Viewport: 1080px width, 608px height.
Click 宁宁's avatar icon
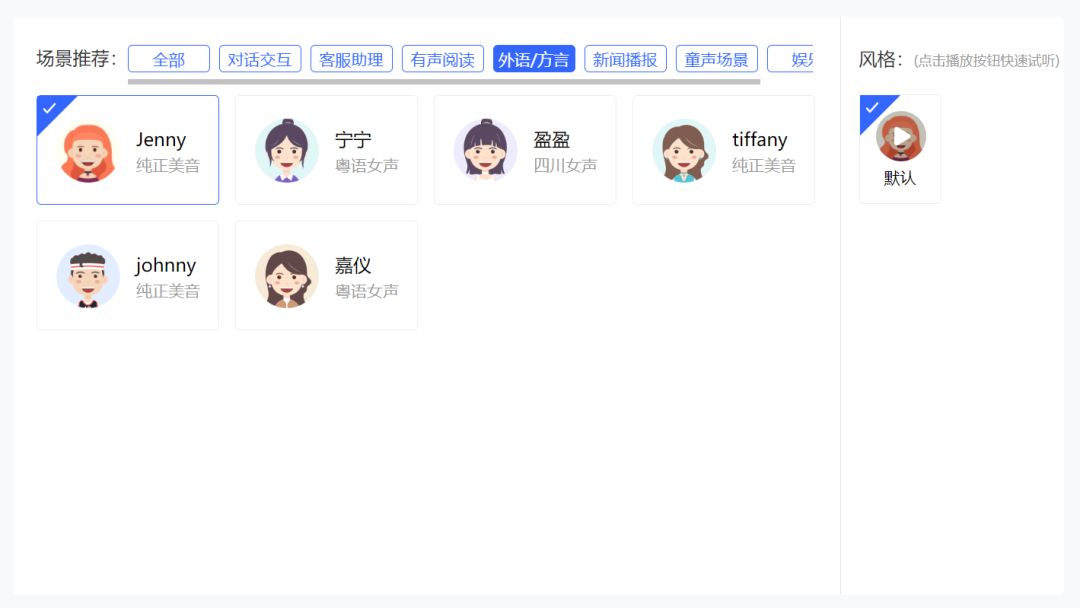pos(287,151)
